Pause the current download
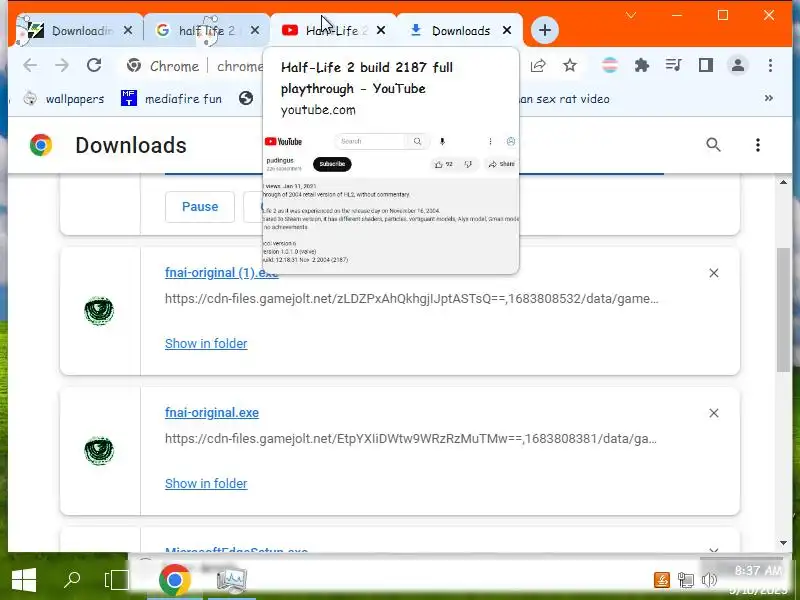This screenshot has height=600, width=800. 200,207
